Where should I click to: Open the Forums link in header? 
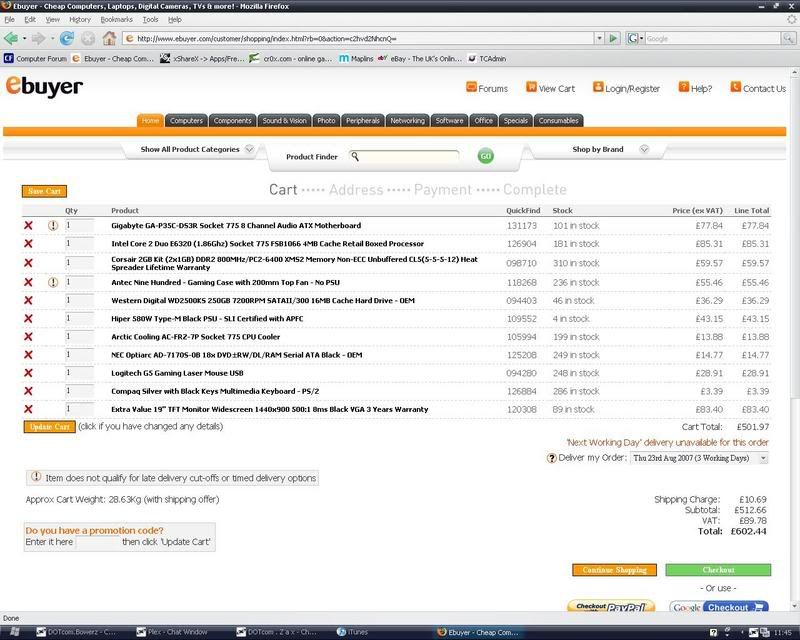point(487,88)
